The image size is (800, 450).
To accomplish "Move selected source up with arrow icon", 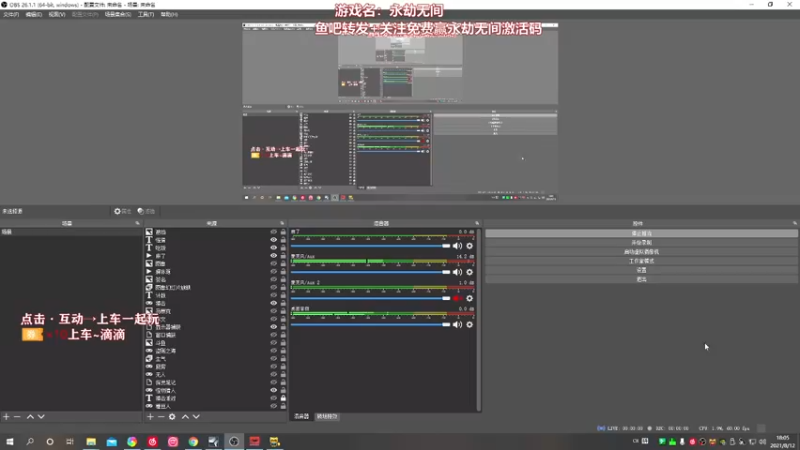I will 185,417.
